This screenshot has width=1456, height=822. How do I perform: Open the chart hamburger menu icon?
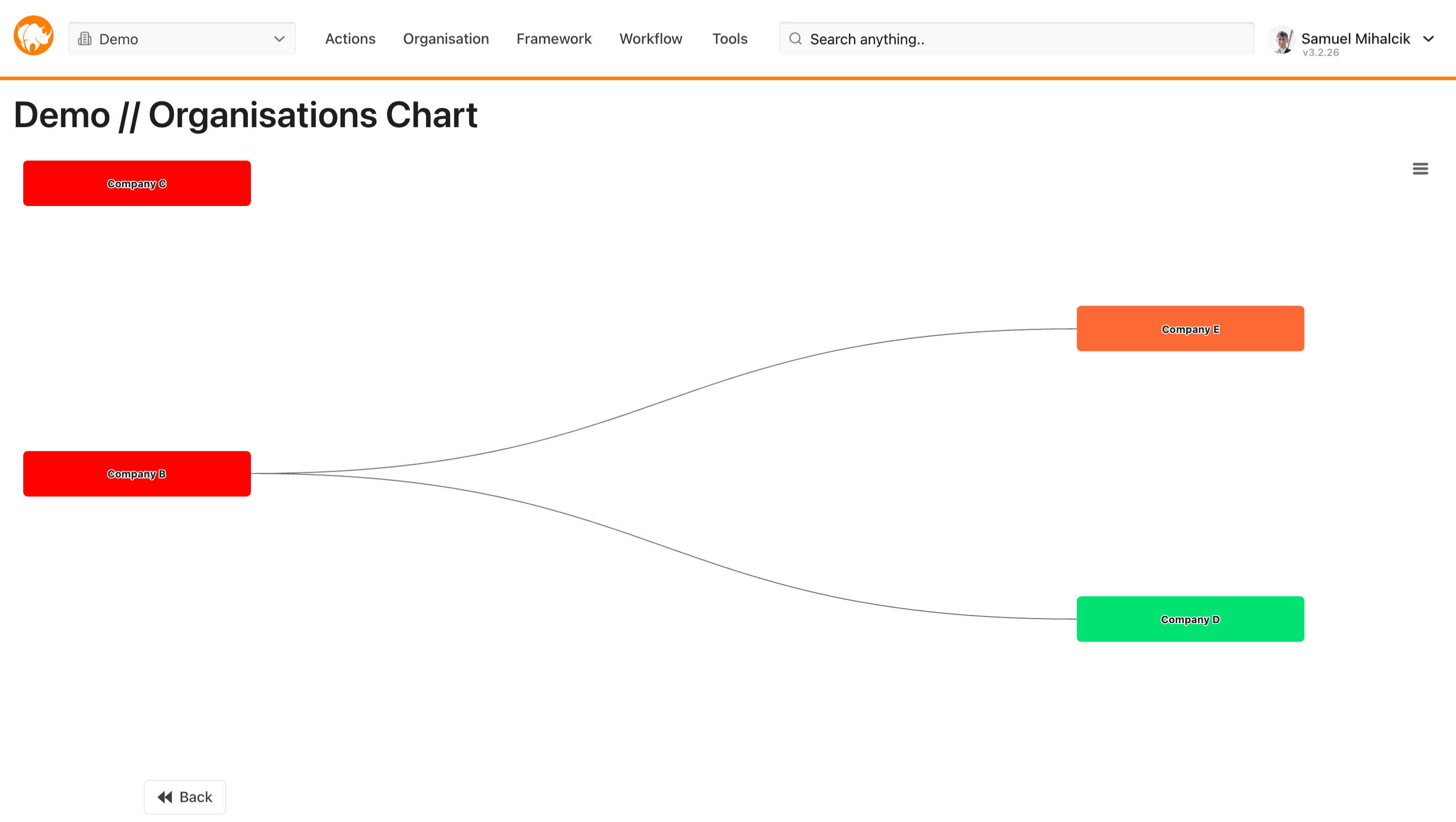1420,169
